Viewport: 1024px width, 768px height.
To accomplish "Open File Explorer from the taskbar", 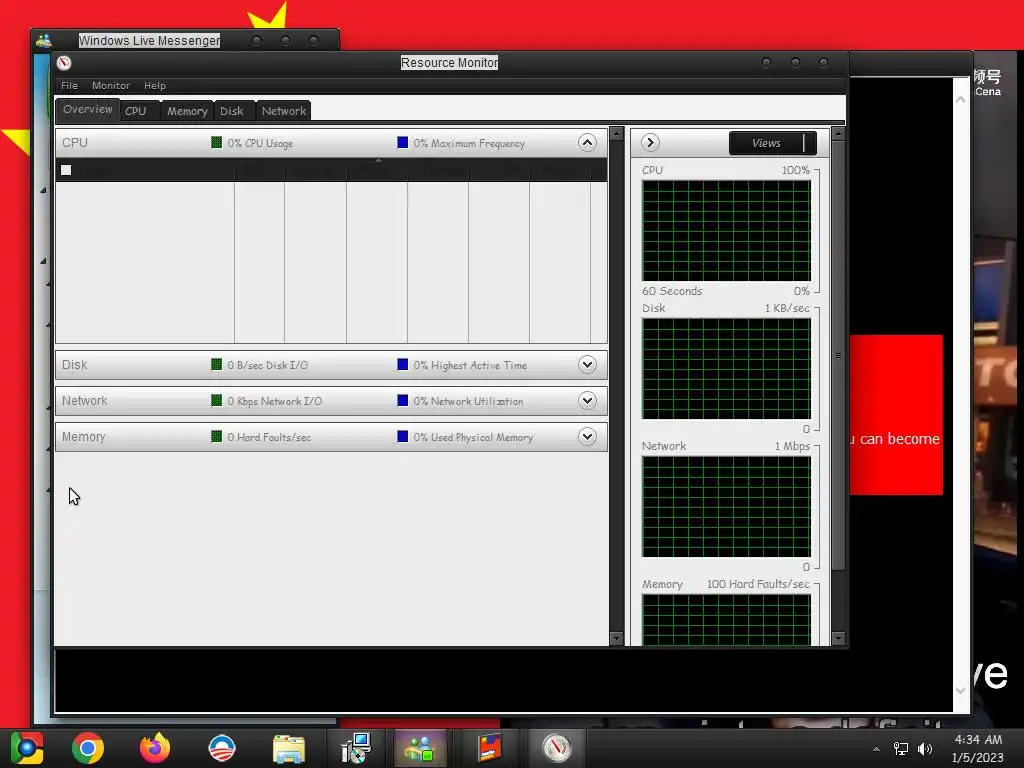I will point(289,748).
